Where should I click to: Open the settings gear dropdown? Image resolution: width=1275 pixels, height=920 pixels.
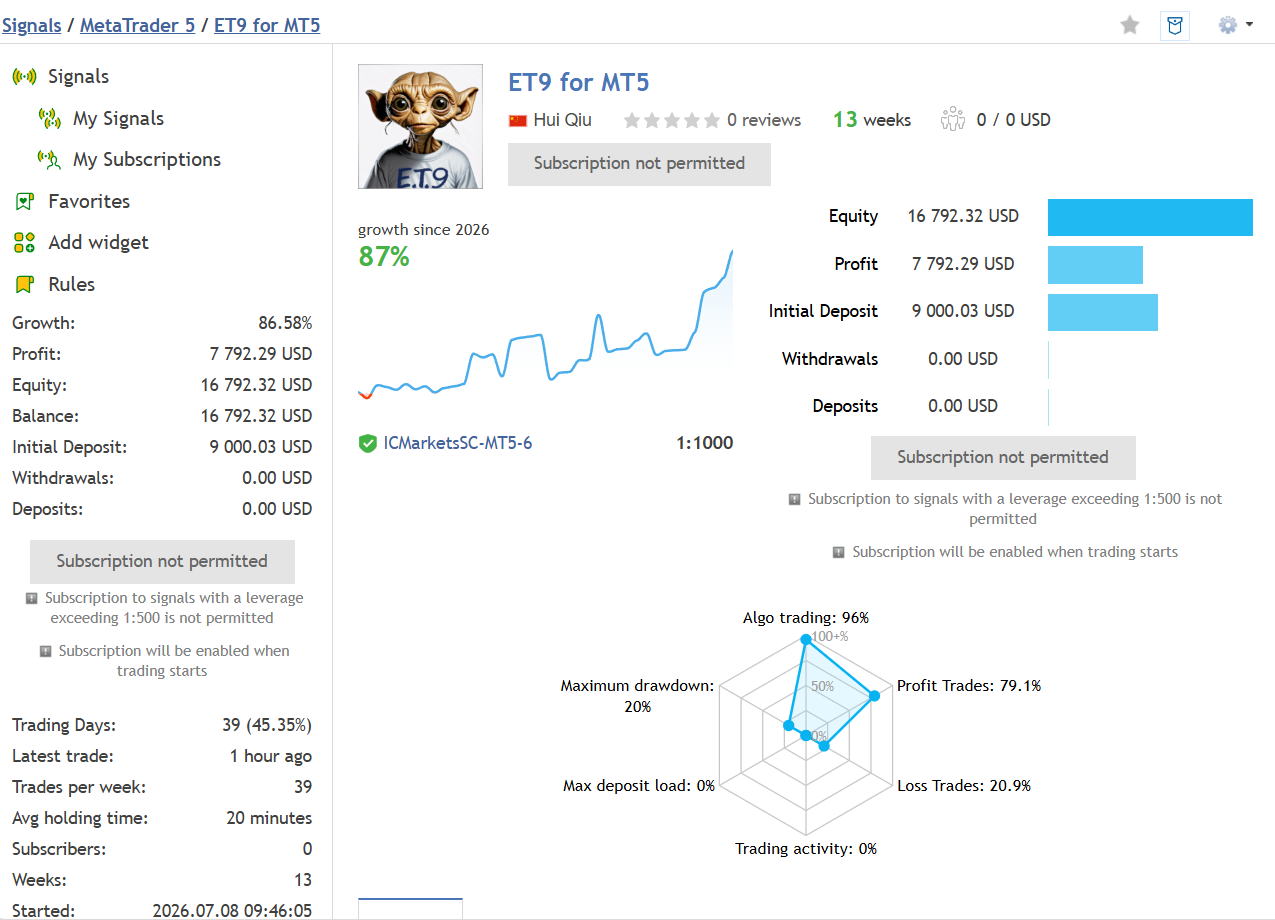click(x=1235, y=25)
